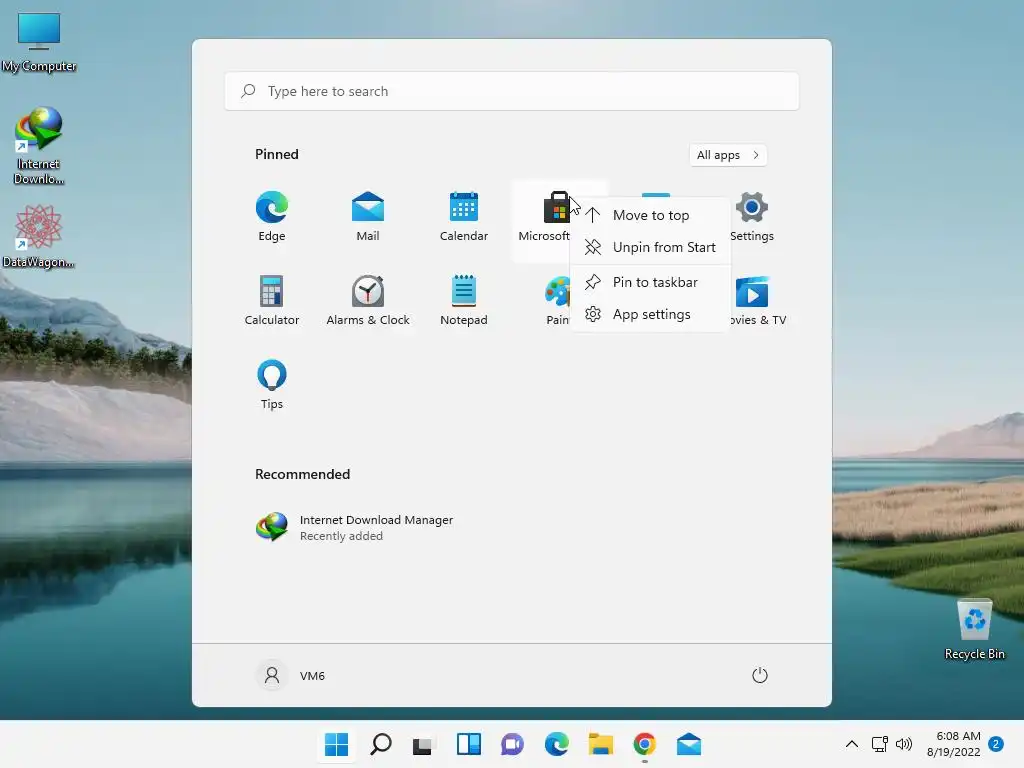Show hidden system tray icons
1024x768 pixels.
pyautogui.click(x=852, y=744)
